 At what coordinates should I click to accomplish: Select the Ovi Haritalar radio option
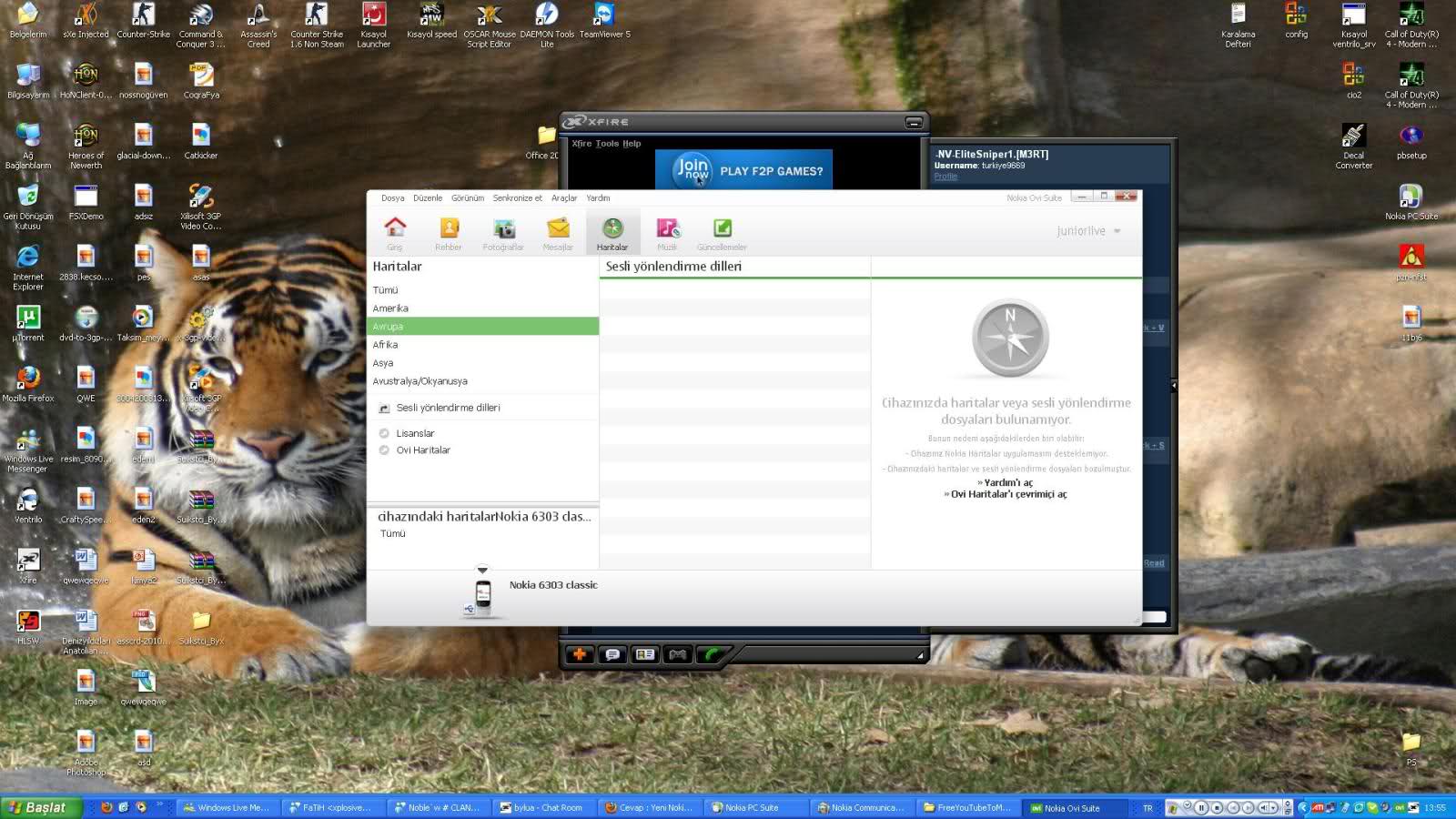[384, 450]
